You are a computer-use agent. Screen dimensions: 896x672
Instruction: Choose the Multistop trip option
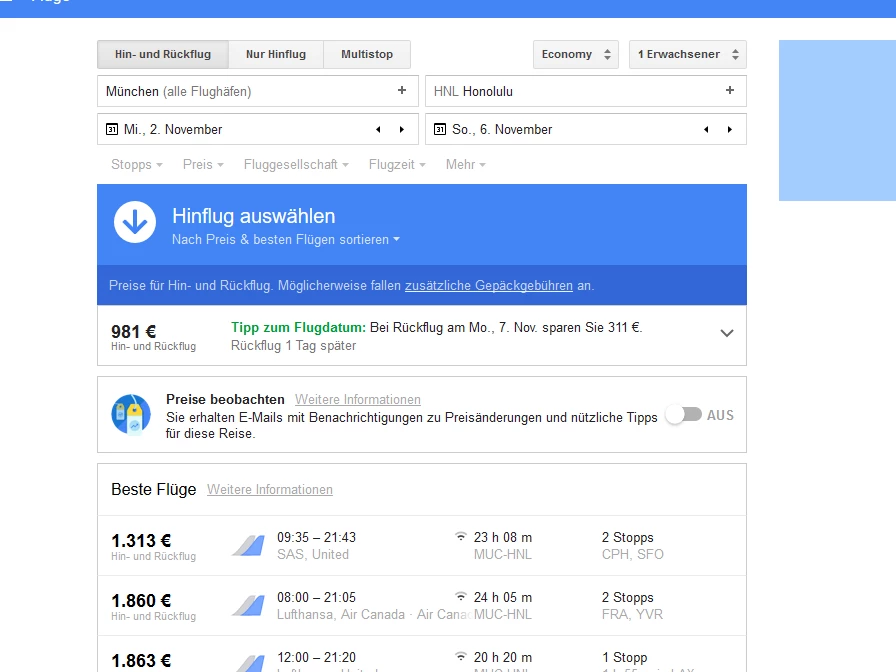pos(367,54)
